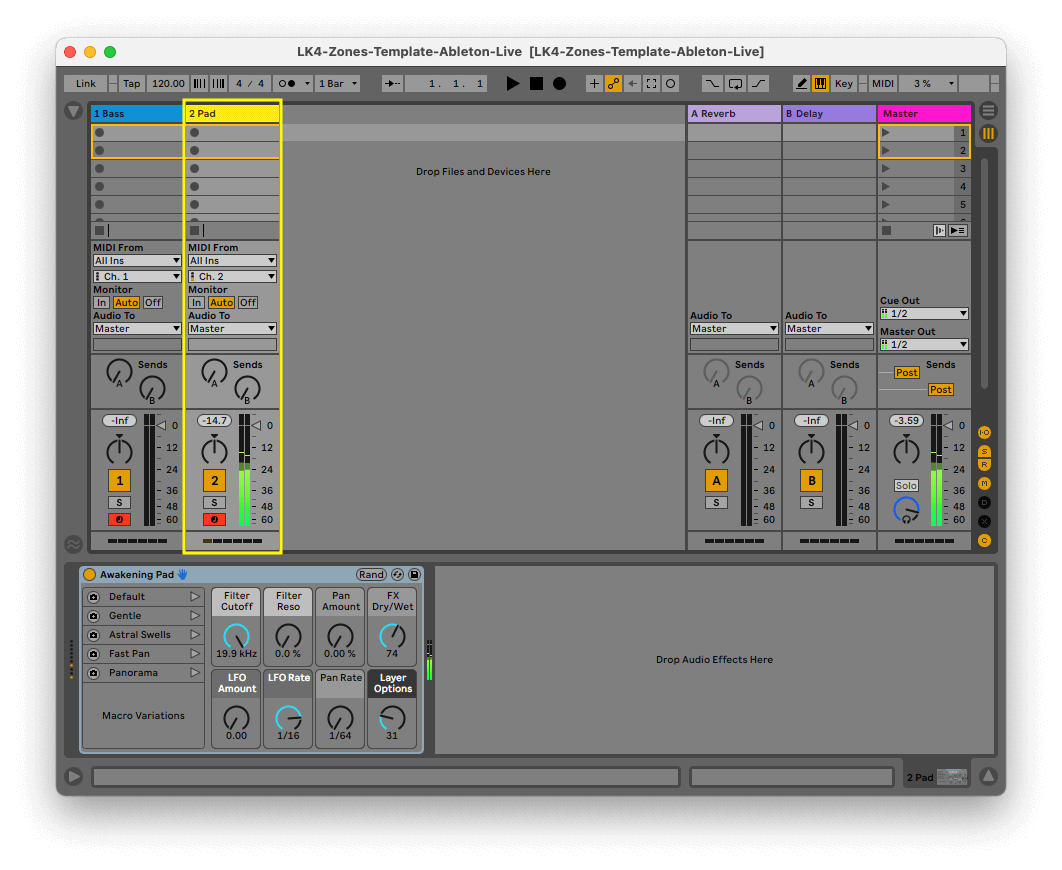Solo the 2 Pad track
Image resolution: width=1062 pixels, height=870 pixels.
(214, 502)
